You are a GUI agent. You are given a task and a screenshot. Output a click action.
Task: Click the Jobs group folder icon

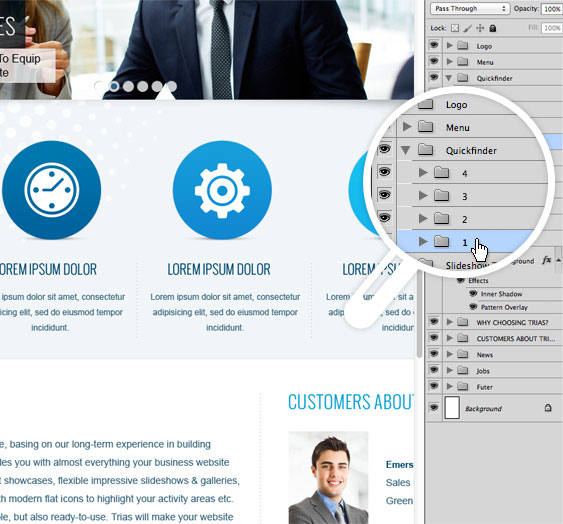(x=462, y=370)
